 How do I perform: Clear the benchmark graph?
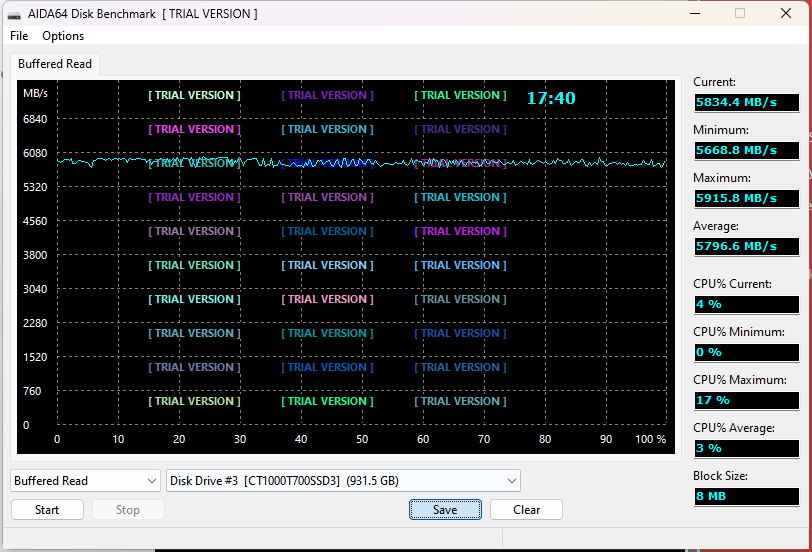pyautogui.click(x=526, y=510)
